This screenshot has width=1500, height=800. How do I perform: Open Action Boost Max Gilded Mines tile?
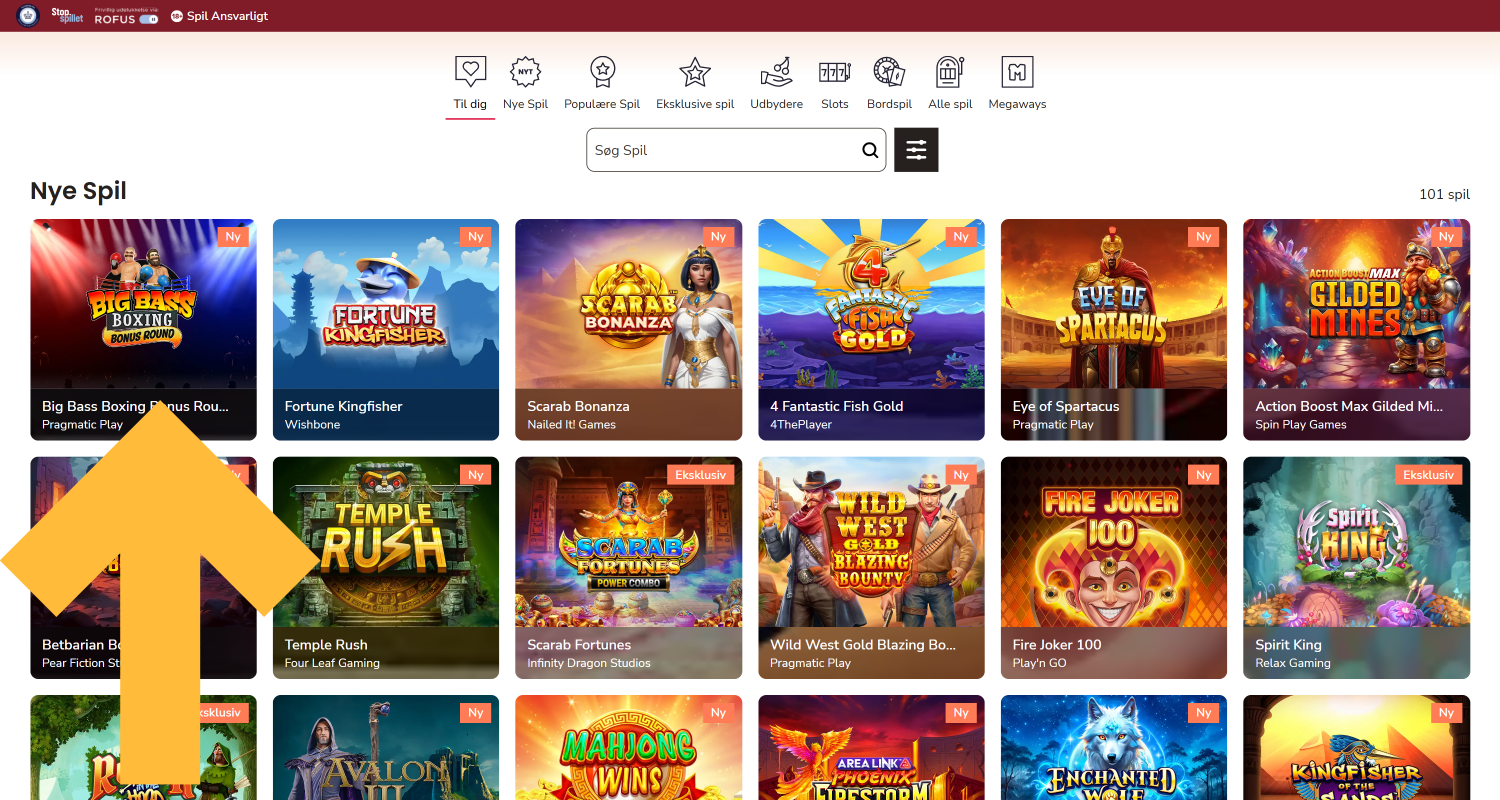(1356, 330)
